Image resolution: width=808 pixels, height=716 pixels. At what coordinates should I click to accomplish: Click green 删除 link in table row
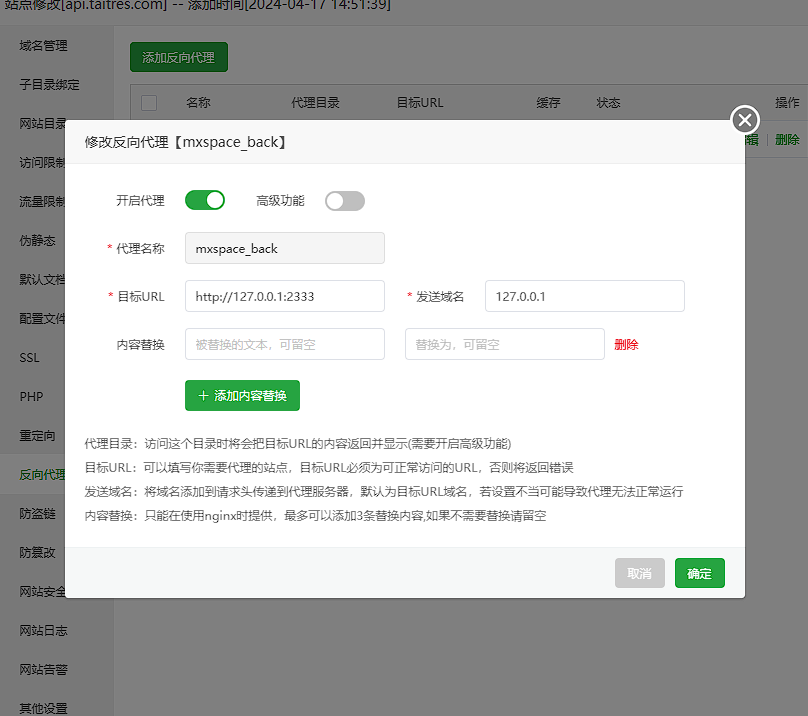(x=787, y=139)
